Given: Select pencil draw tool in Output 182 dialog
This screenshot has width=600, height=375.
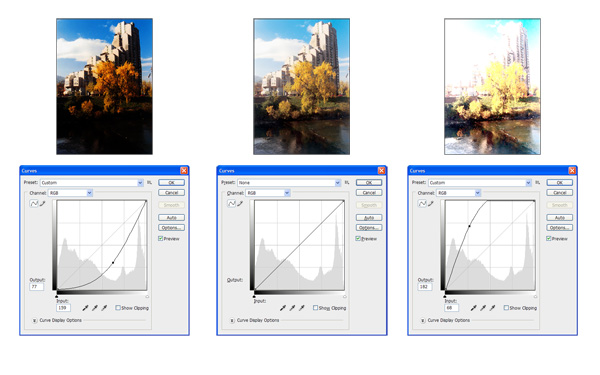Looking at the screenshot, I should click(x=430, y=204).
